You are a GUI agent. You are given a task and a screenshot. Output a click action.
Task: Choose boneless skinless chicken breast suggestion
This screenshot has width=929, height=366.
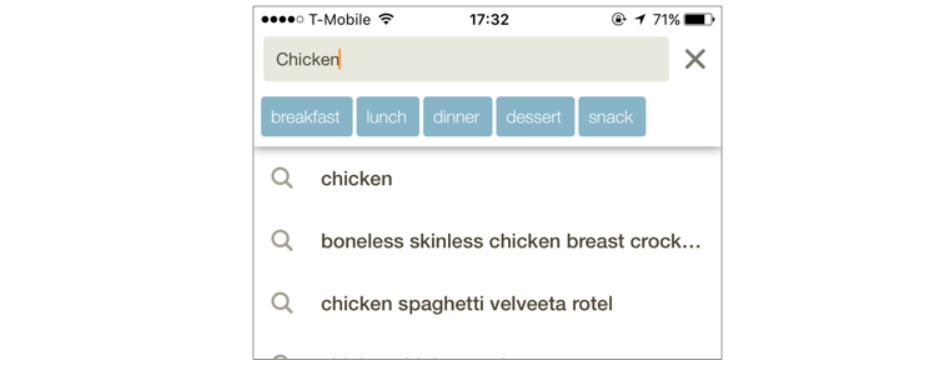click(487, 241)
